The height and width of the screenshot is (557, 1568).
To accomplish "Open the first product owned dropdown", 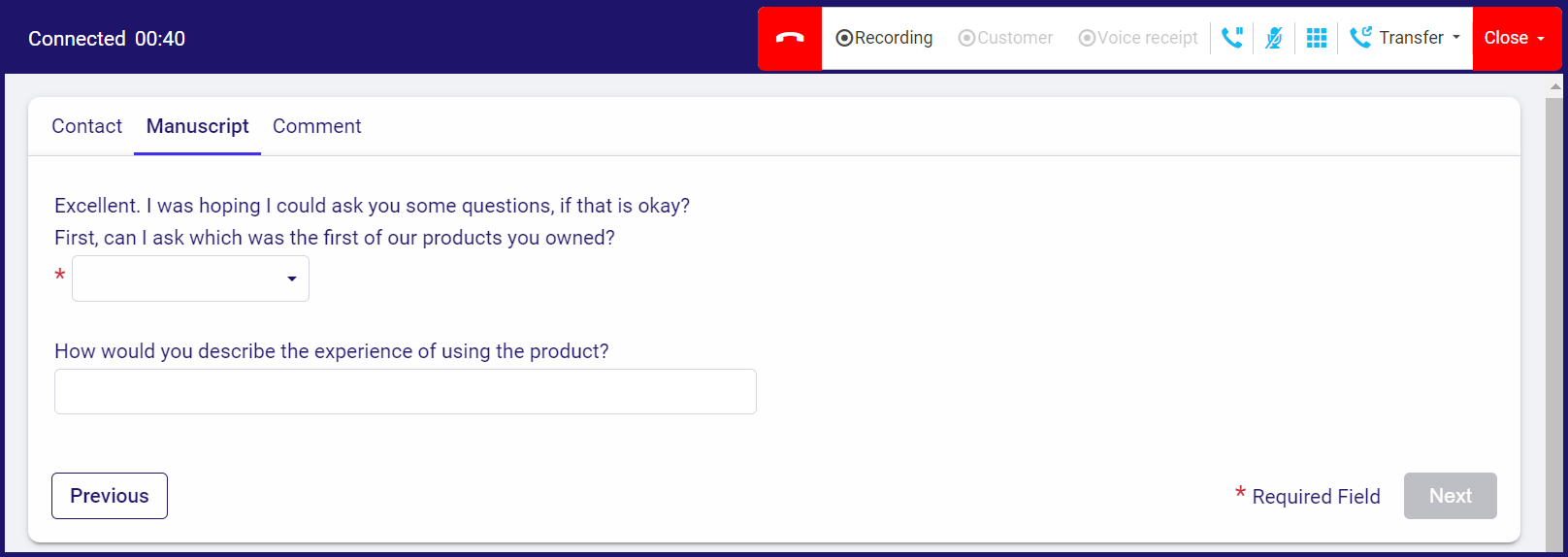I will [190, 278].
